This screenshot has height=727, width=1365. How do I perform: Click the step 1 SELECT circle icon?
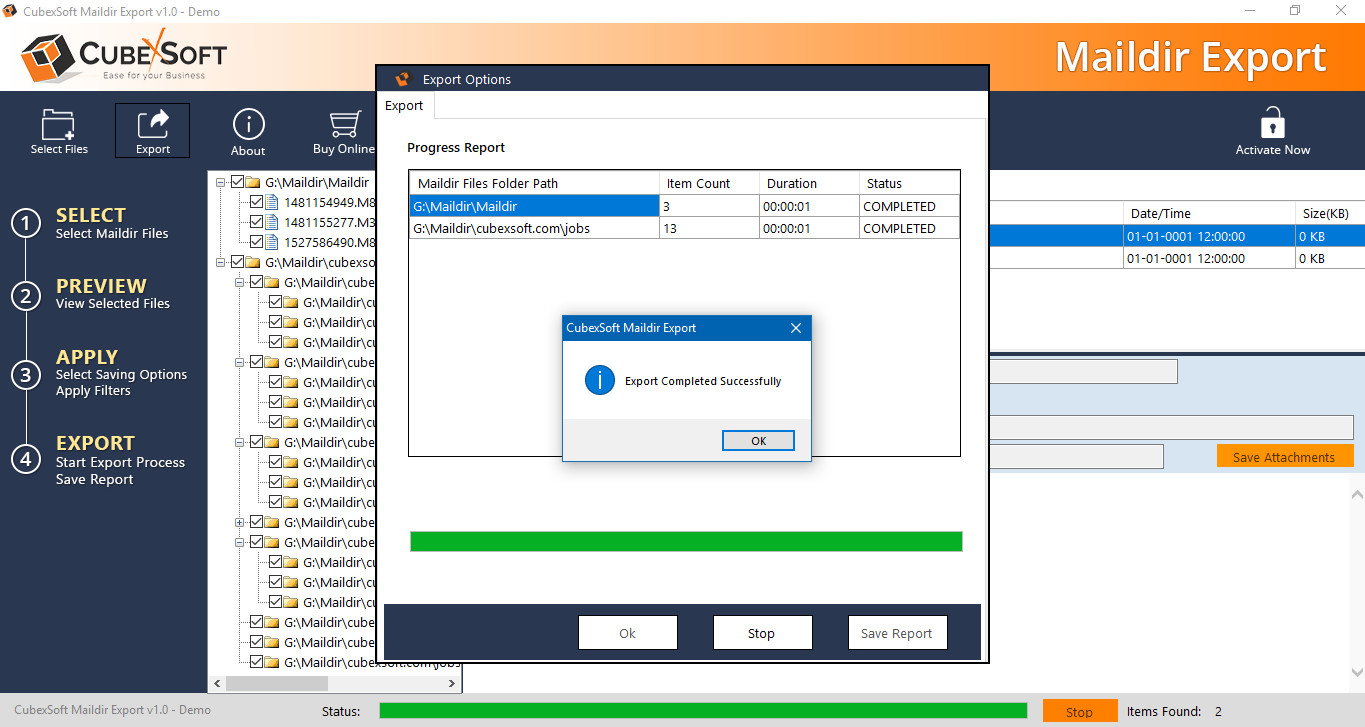coord(26,223)
